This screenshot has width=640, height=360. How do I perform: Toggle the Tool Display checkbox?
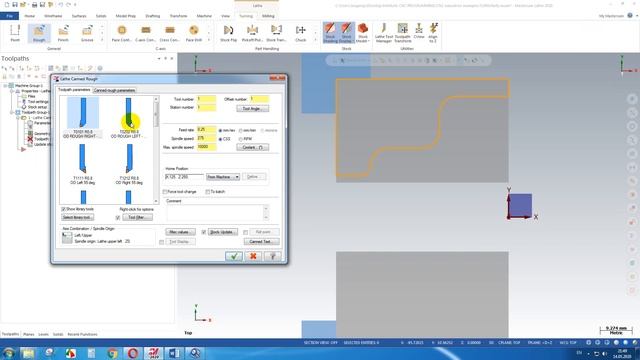point(162,242)
